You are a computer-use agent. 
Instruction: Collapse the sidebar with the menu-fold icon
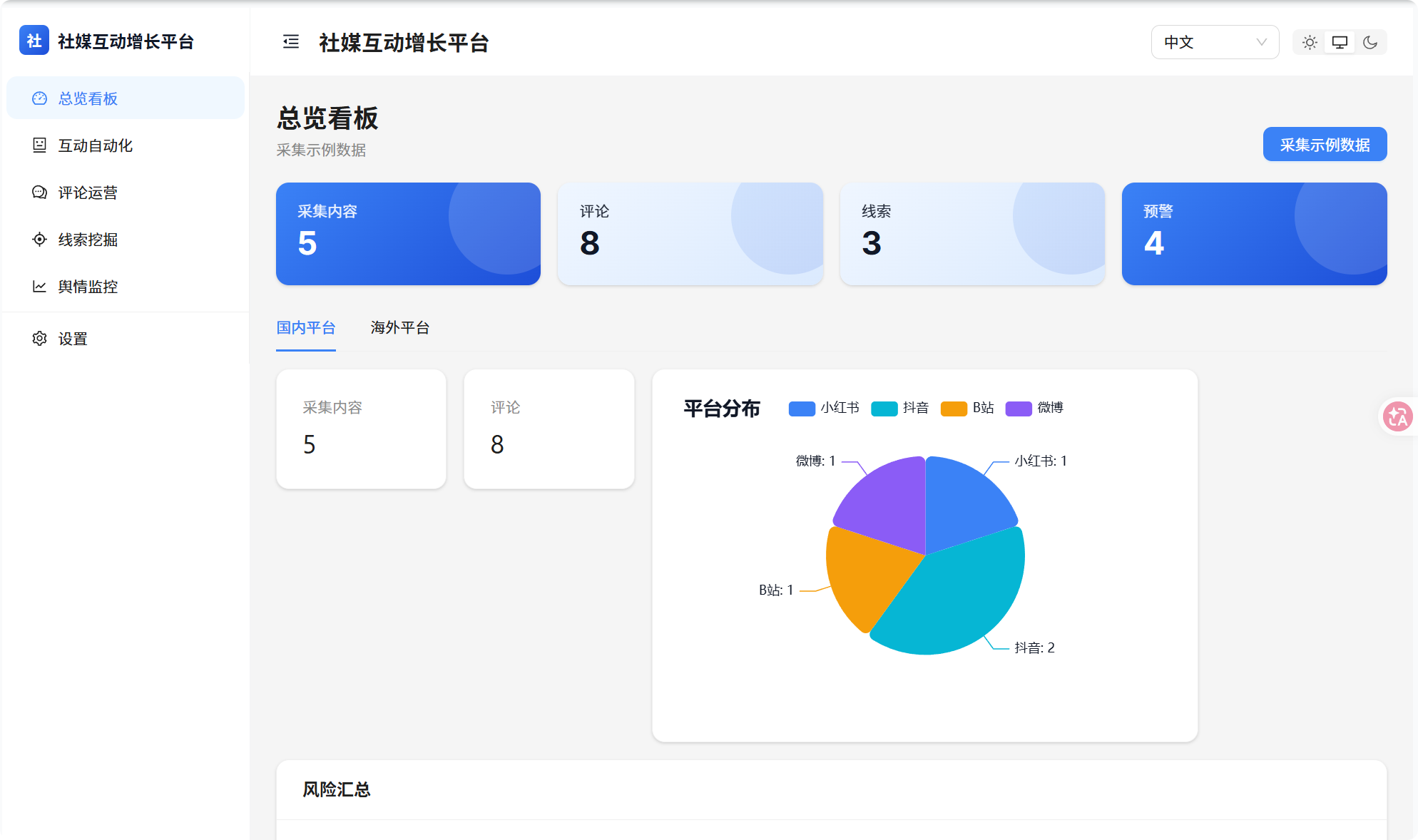(291, 42)
